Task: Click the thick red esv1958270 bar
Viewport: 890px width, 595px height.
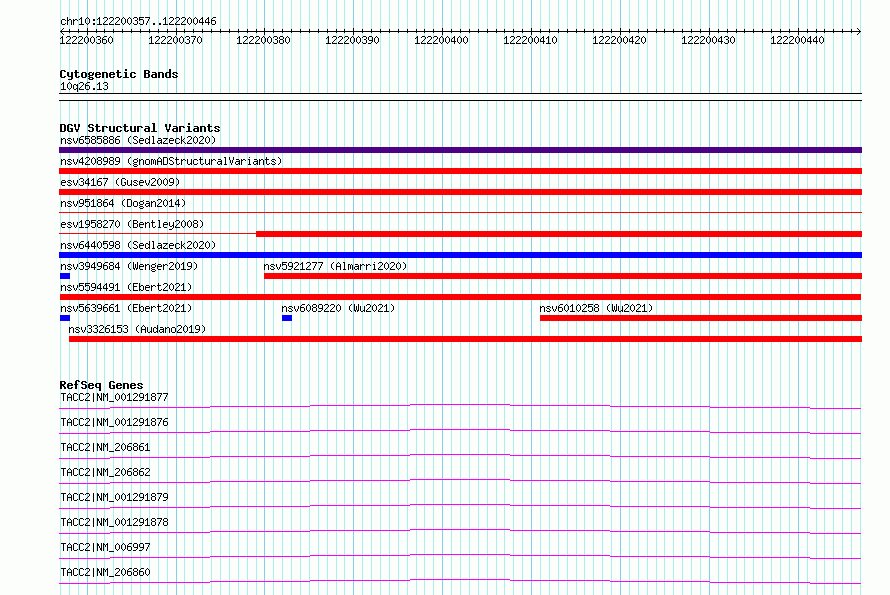Action: click(559, 234)
